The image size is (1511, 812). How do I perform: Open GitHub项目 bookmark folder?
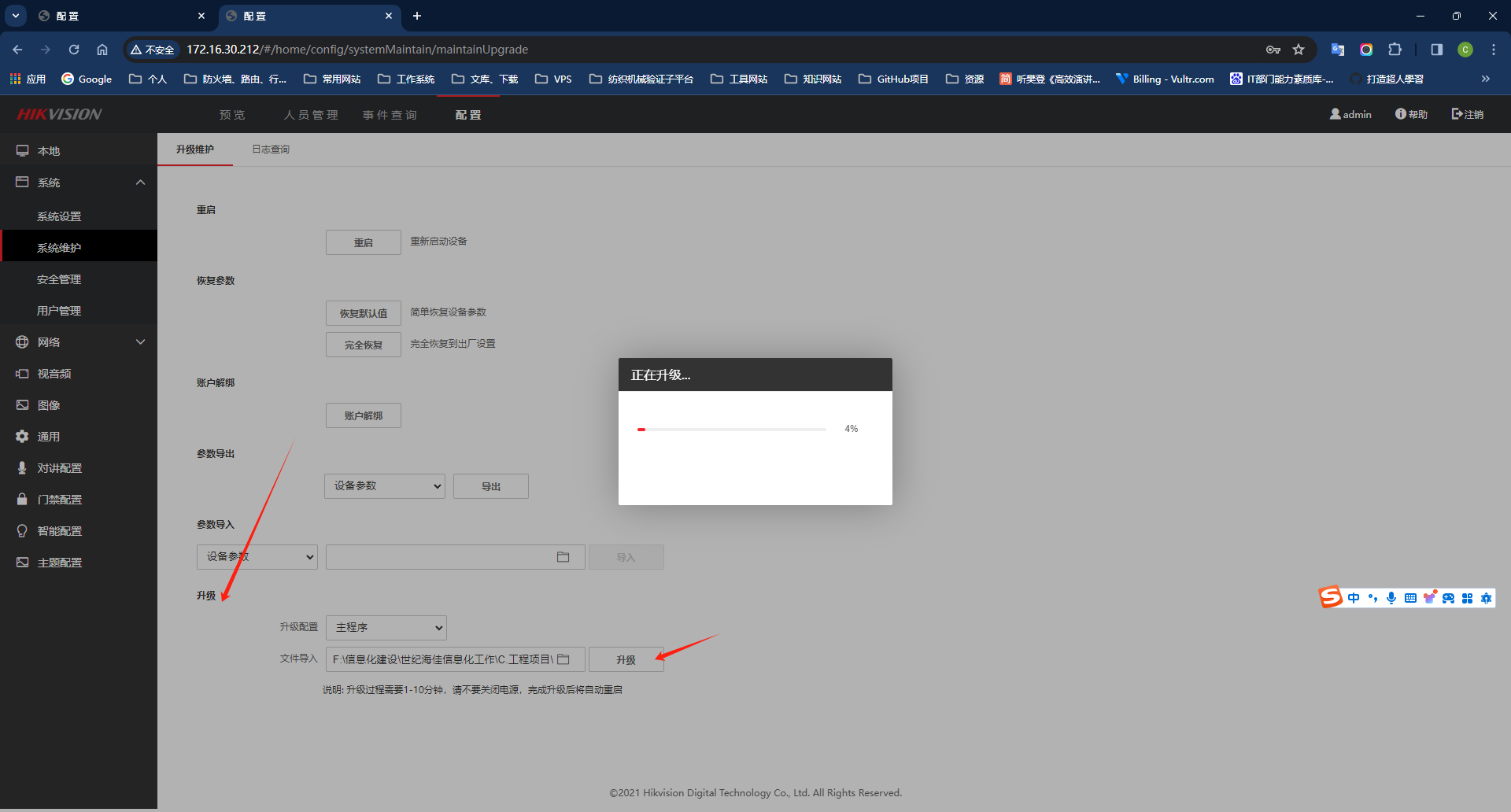894,79
